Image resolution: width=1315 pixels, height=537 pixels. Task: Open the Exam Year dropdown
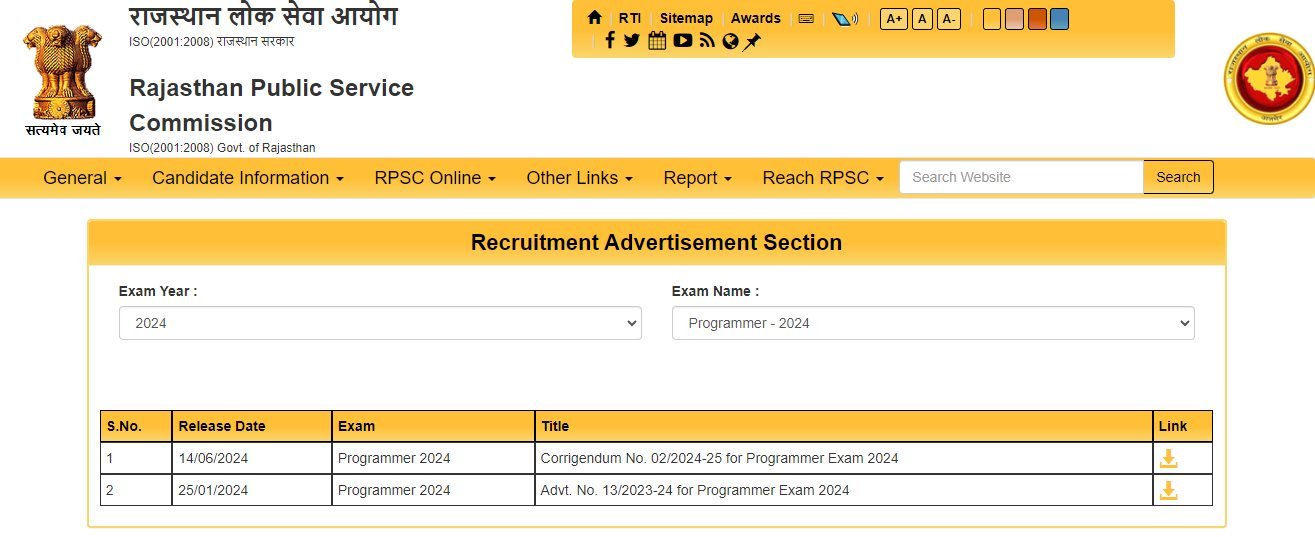pos(380,323)
